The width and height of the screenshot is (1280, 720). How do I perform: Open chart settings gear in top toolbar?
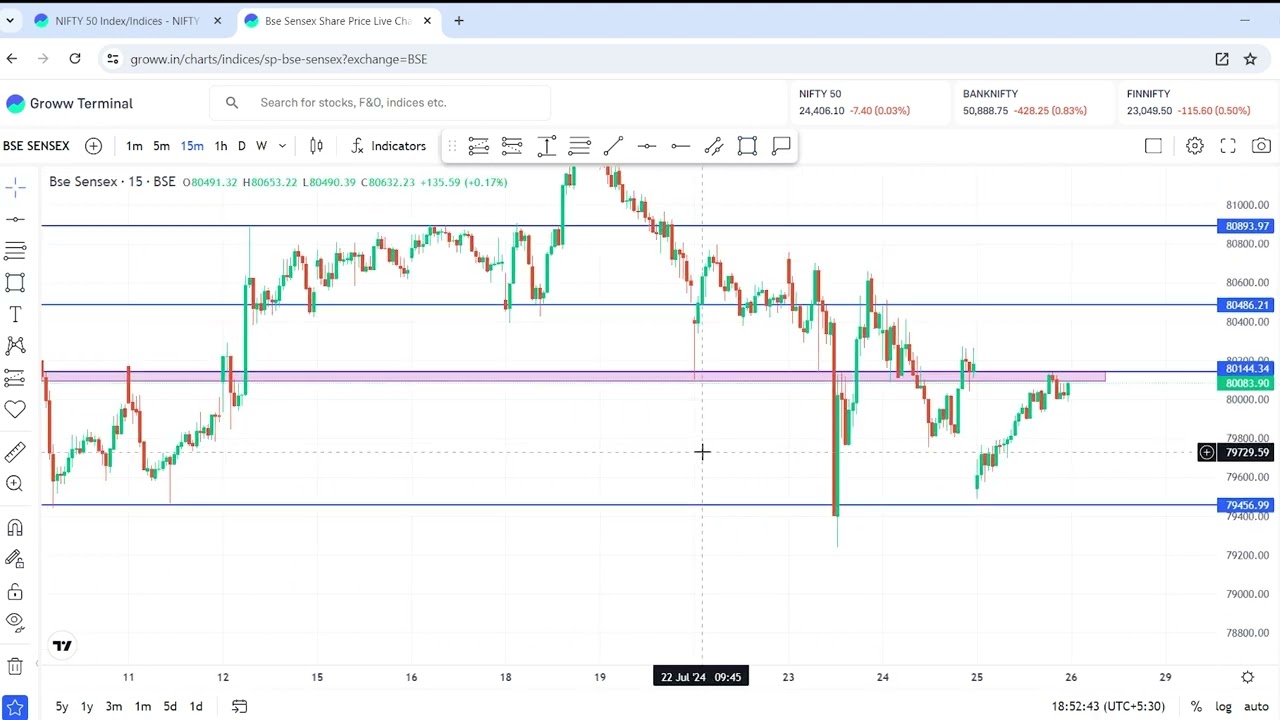[1195, 146]
